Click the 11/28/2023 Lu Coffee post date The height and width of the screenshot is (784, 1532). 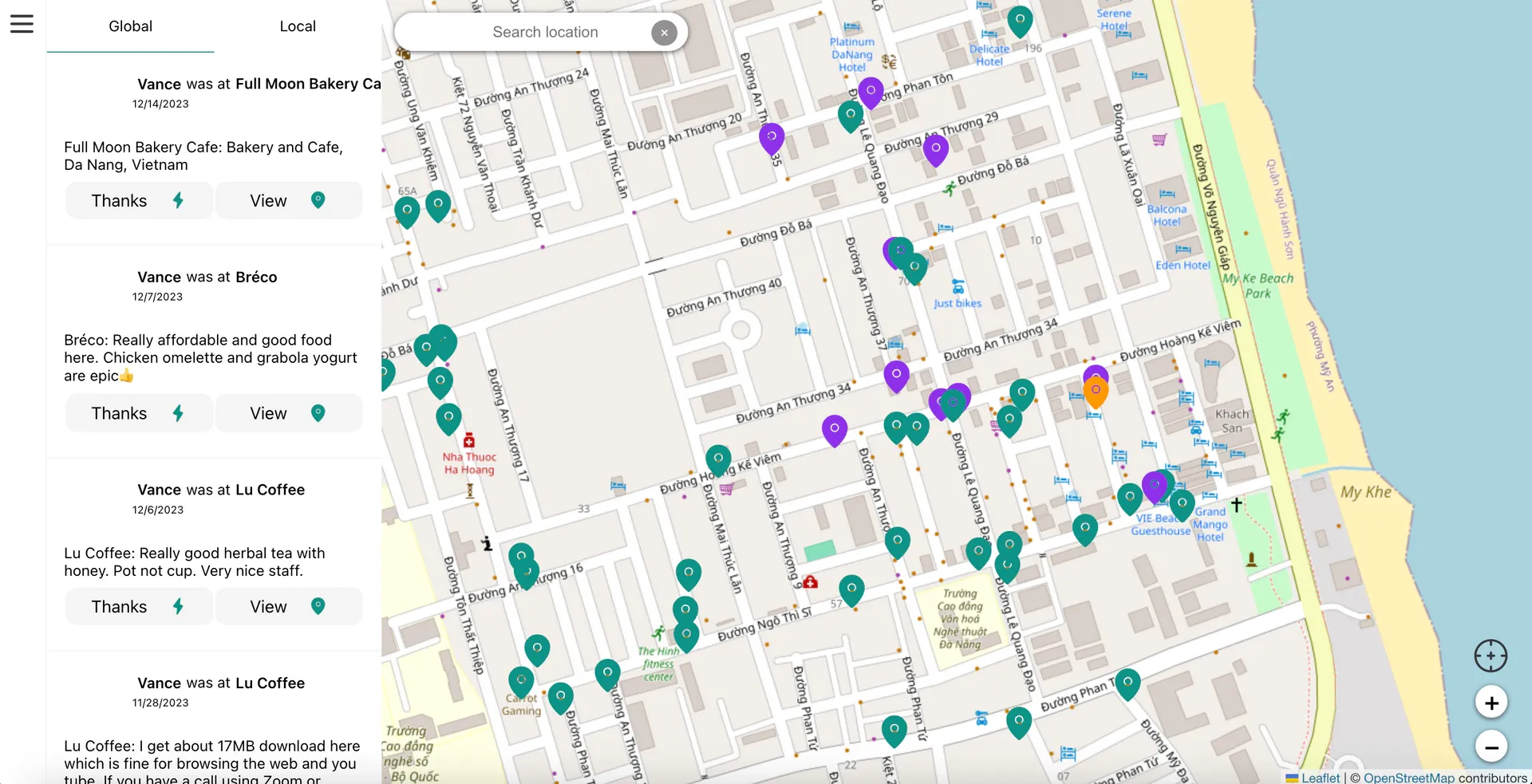pos(160,703)
